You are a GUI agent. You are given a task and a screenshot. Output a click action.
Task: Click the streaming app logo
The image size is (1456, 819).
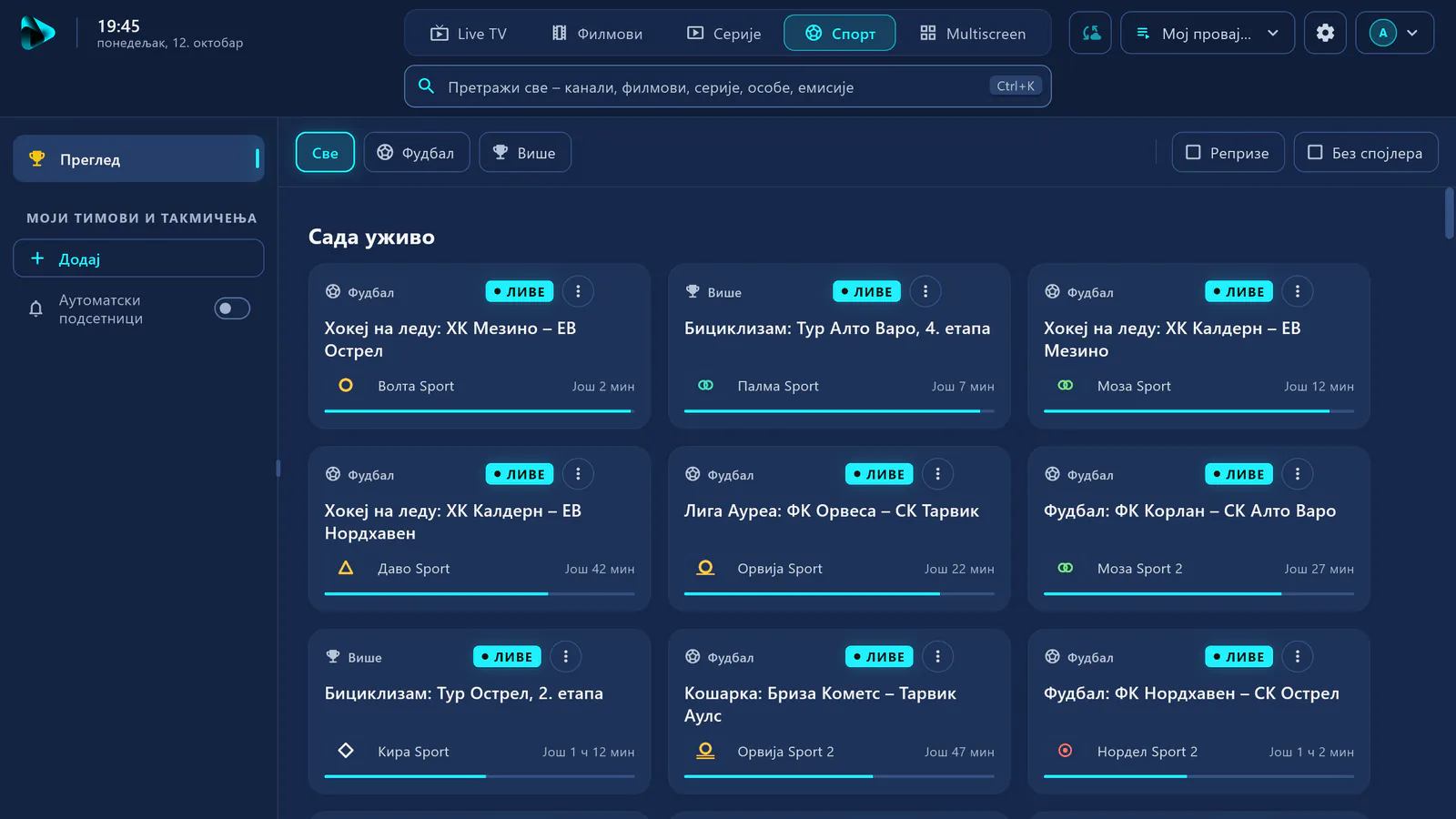click(x=37, y=33)
